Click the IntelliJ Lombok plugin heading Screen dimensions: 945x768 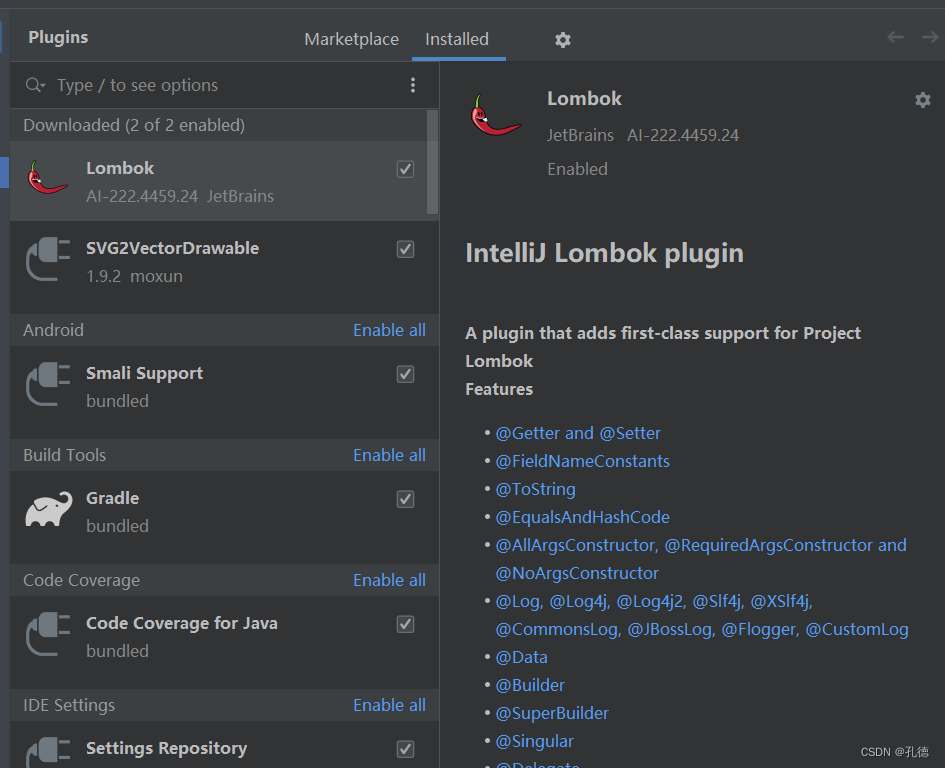[x=604, y=253]
